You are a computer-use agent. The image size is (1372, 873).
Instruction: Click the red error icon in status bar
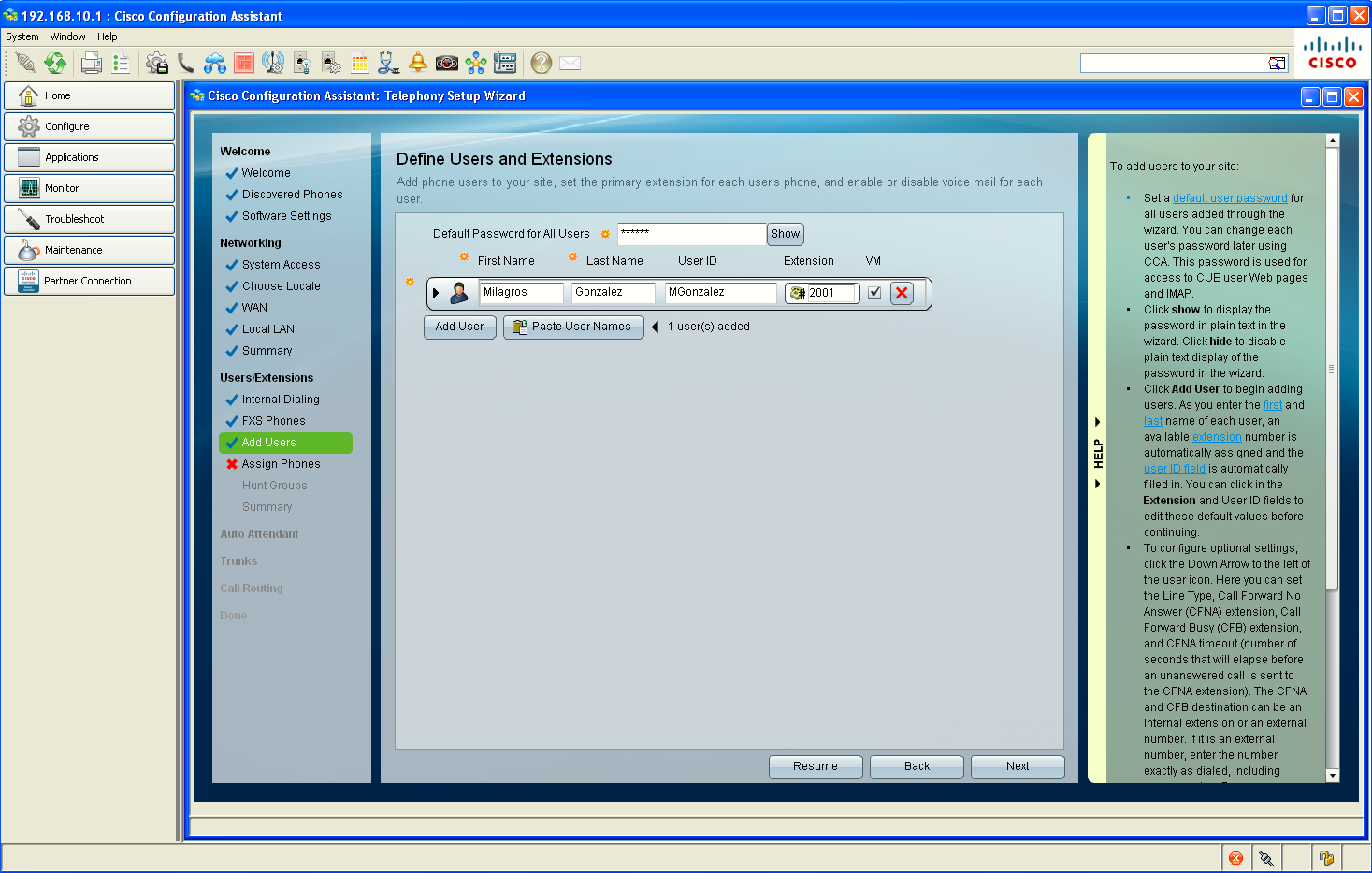pyautogui.click(x=1235, y=858)
